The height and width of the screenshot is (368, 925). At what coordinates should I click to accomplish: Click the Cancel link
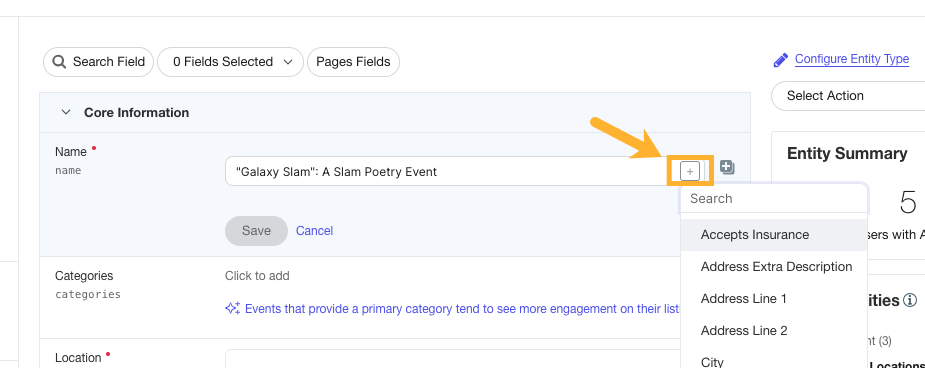click(x=314, y=231)
